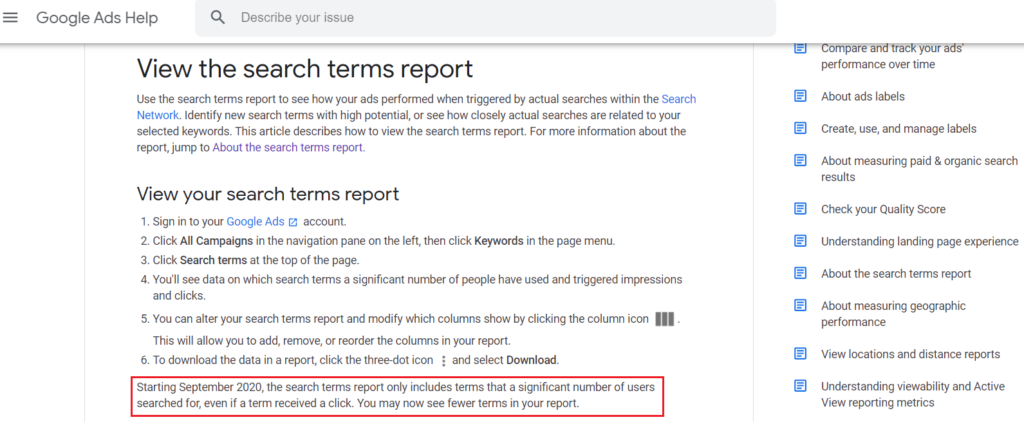1024x422 pixels.
Task: Click the search magnifier icon
Action: click(217, 18)
